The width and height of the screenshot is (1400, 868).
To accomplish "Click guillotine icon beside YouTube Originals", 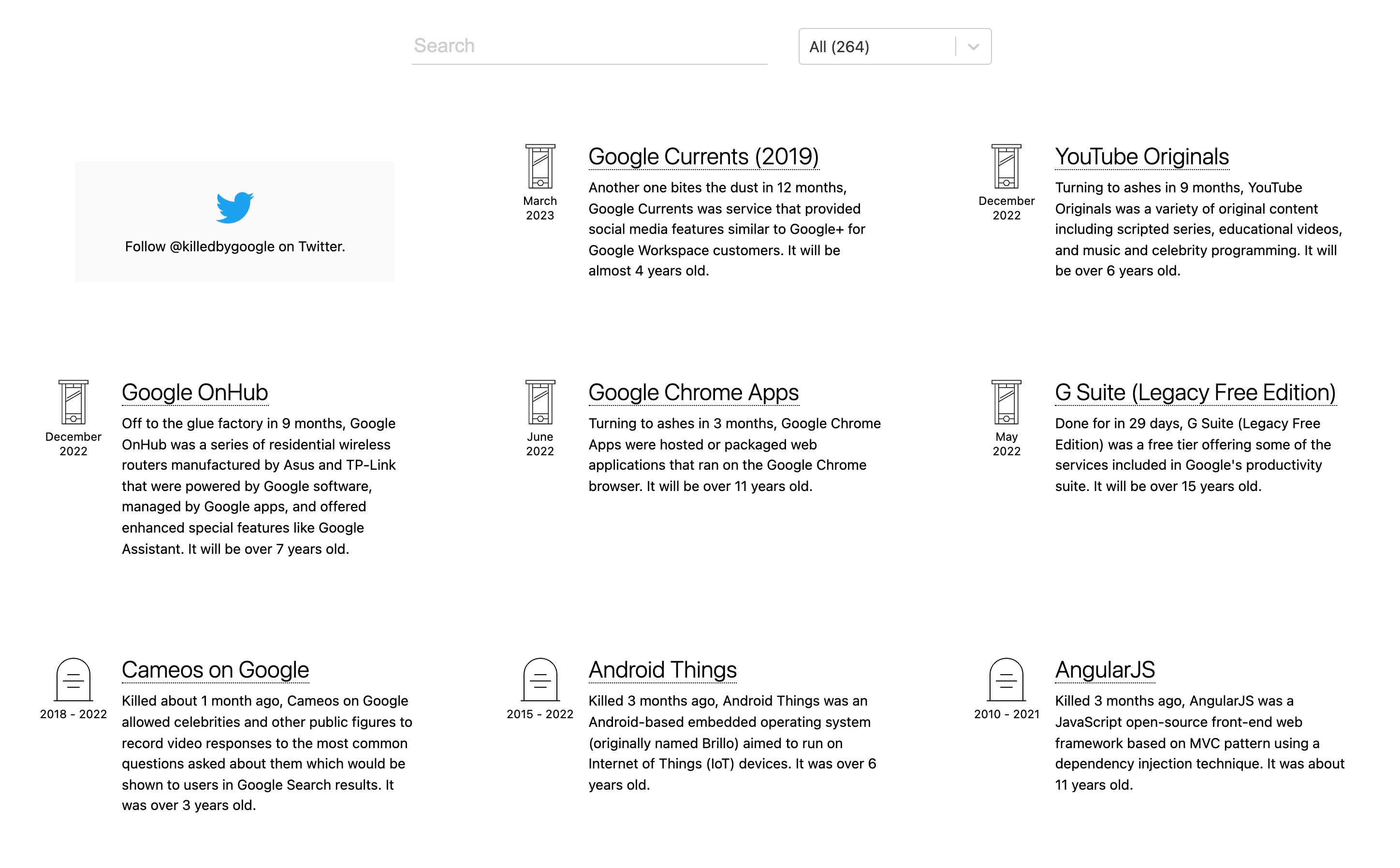I will [x=1006, y=166].
